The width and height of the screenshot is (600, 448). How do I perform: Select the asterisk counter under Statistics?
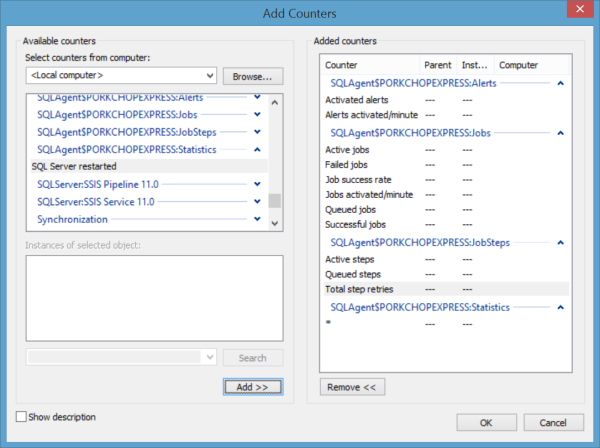(446, 324)
